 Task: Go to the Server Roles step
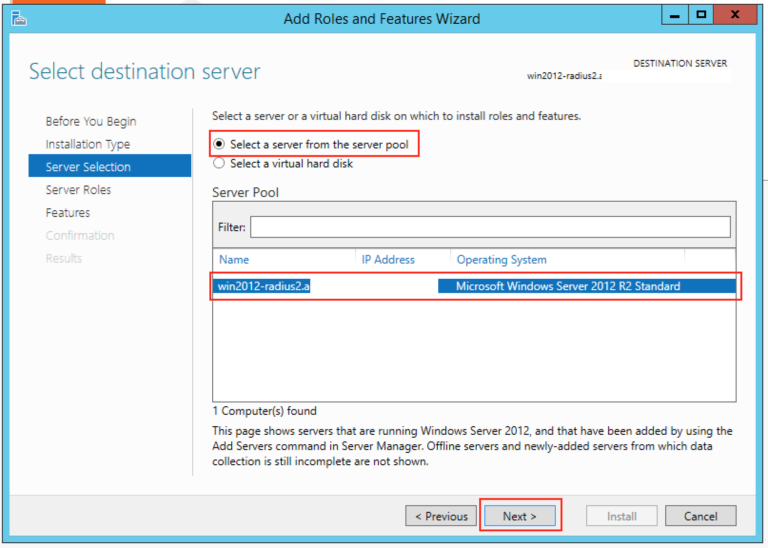(78, 190)
